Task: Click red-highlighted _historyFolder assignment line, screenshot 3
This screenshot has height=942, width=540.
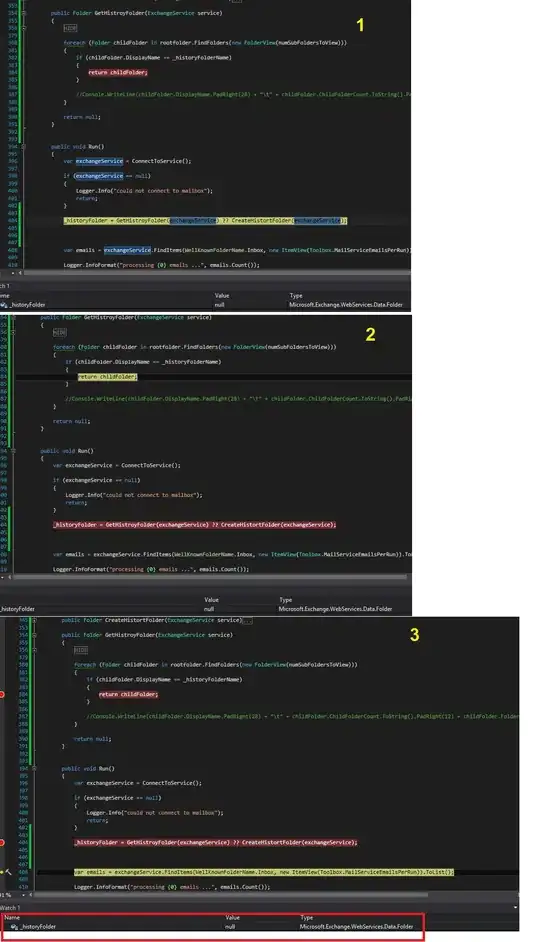Action: click(x=215, y=842)
